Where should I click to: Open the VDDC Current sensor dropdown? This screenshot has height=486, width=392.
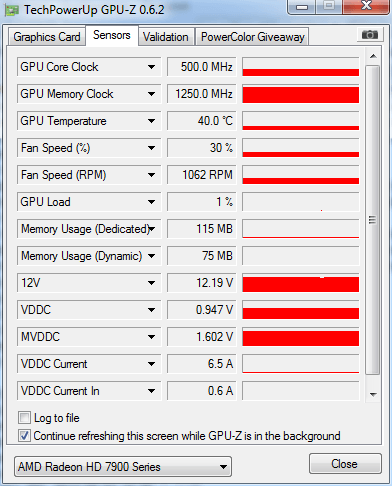(x=151, y=364)
